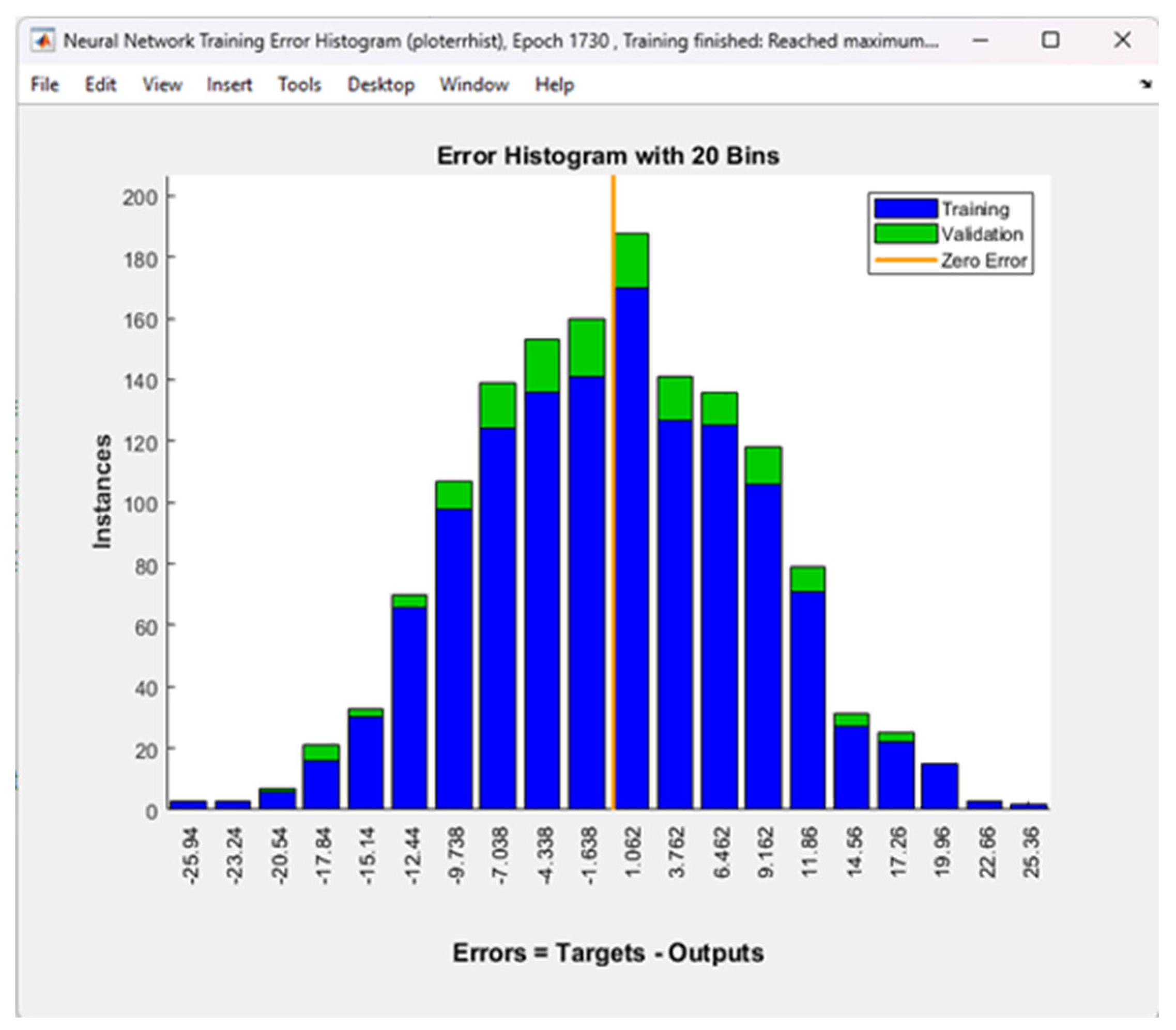Click the bar above the 6.462 label
Screen dimensions: 1176x1030
pos(719,601)
